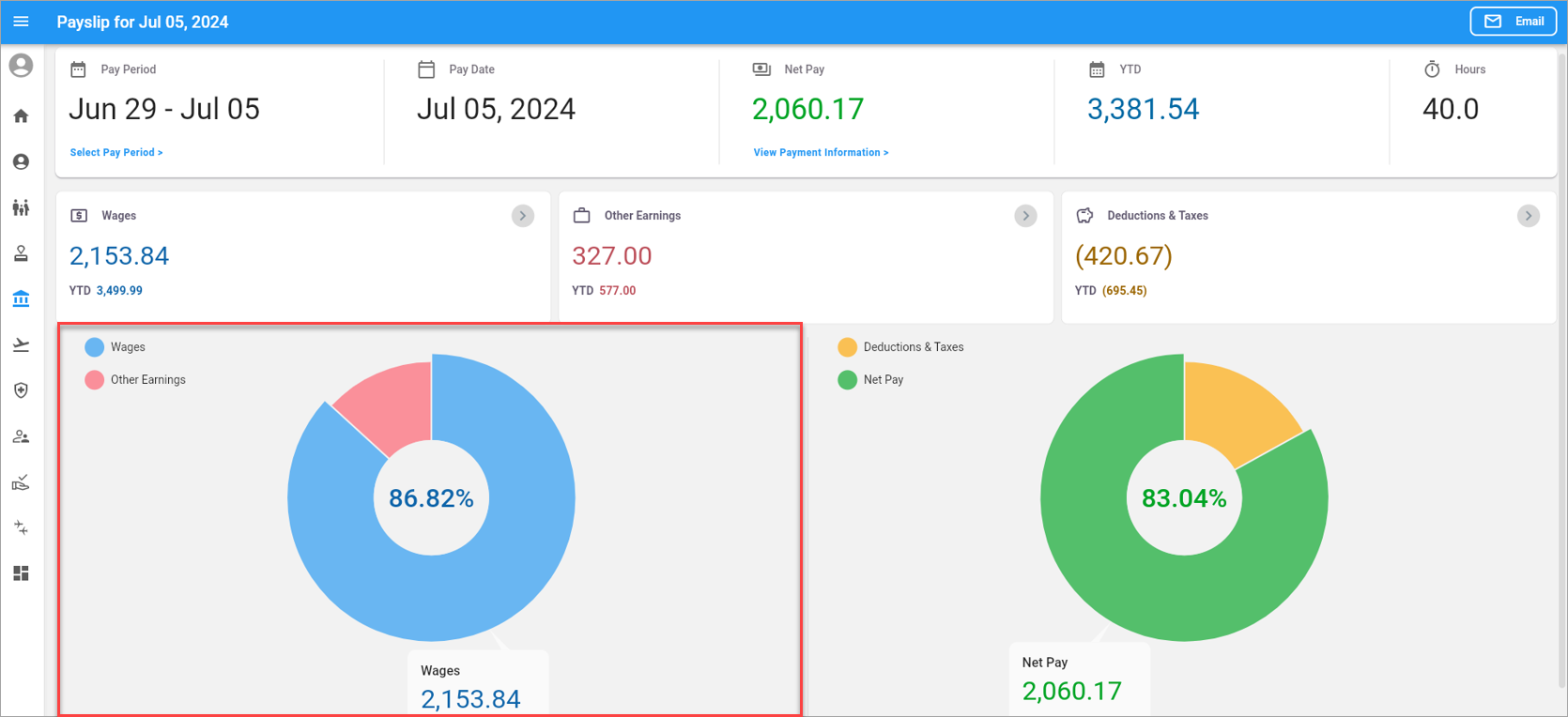Click the Hours stopwatch icon
The width and height of the screenshot is (1568, 717).
pyautogui.click(x=1432, y=69)
